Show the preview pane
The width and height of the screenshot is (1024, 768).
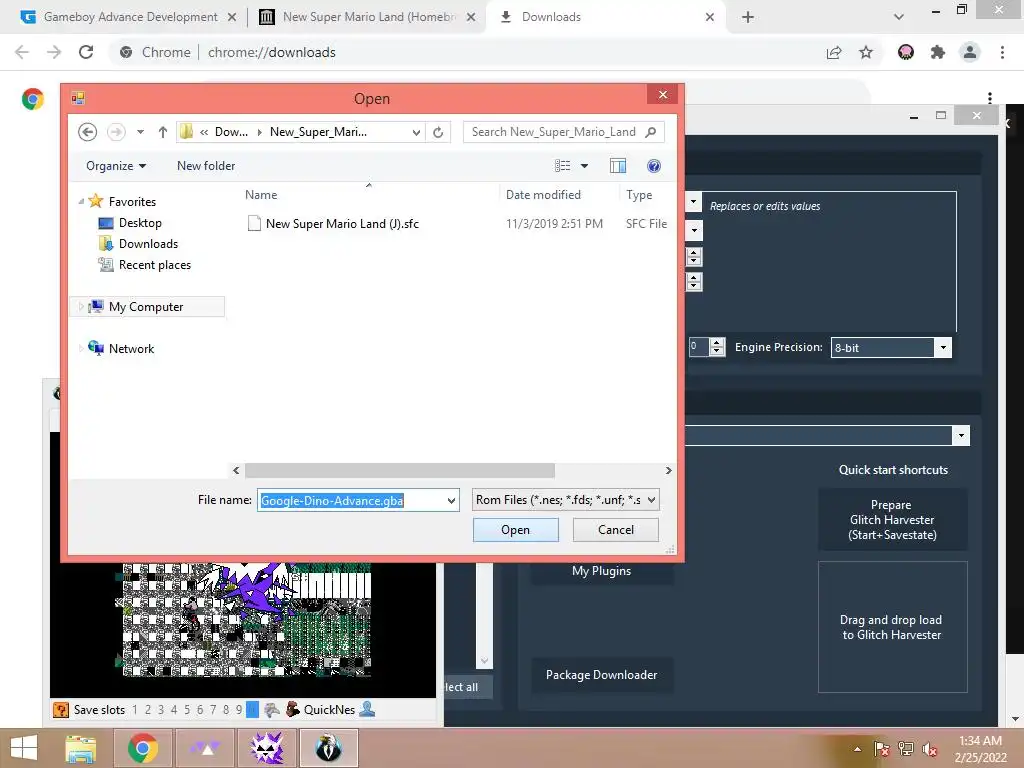[x=618, y=166]
